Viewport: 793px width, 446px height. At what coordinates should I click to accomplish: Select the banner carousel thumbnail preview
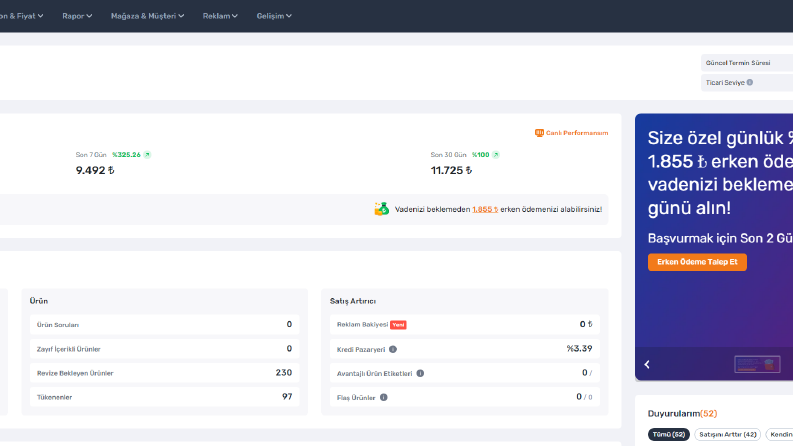pyautogui.click(x=757, y=364)
